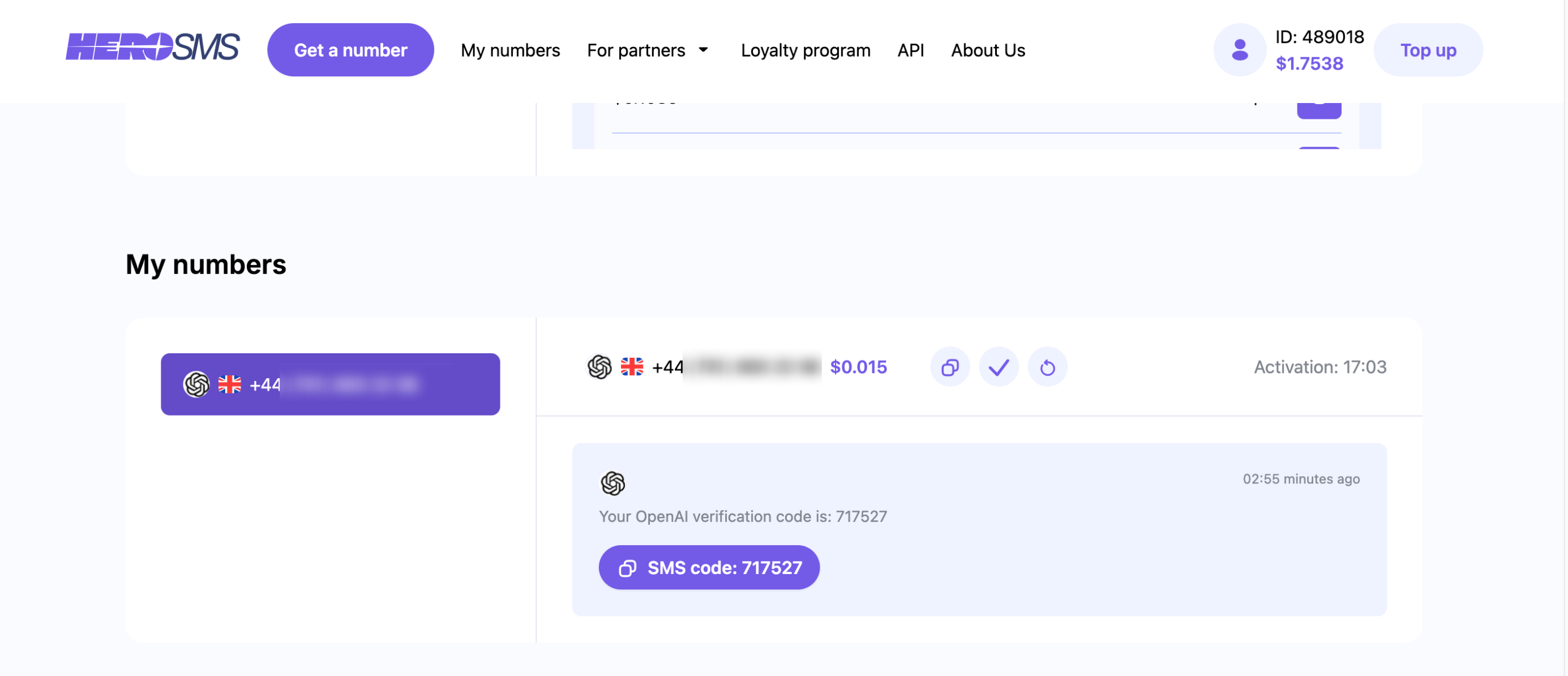
Task: Expand the For partners dropdown arrow
Action: (703, 50)
